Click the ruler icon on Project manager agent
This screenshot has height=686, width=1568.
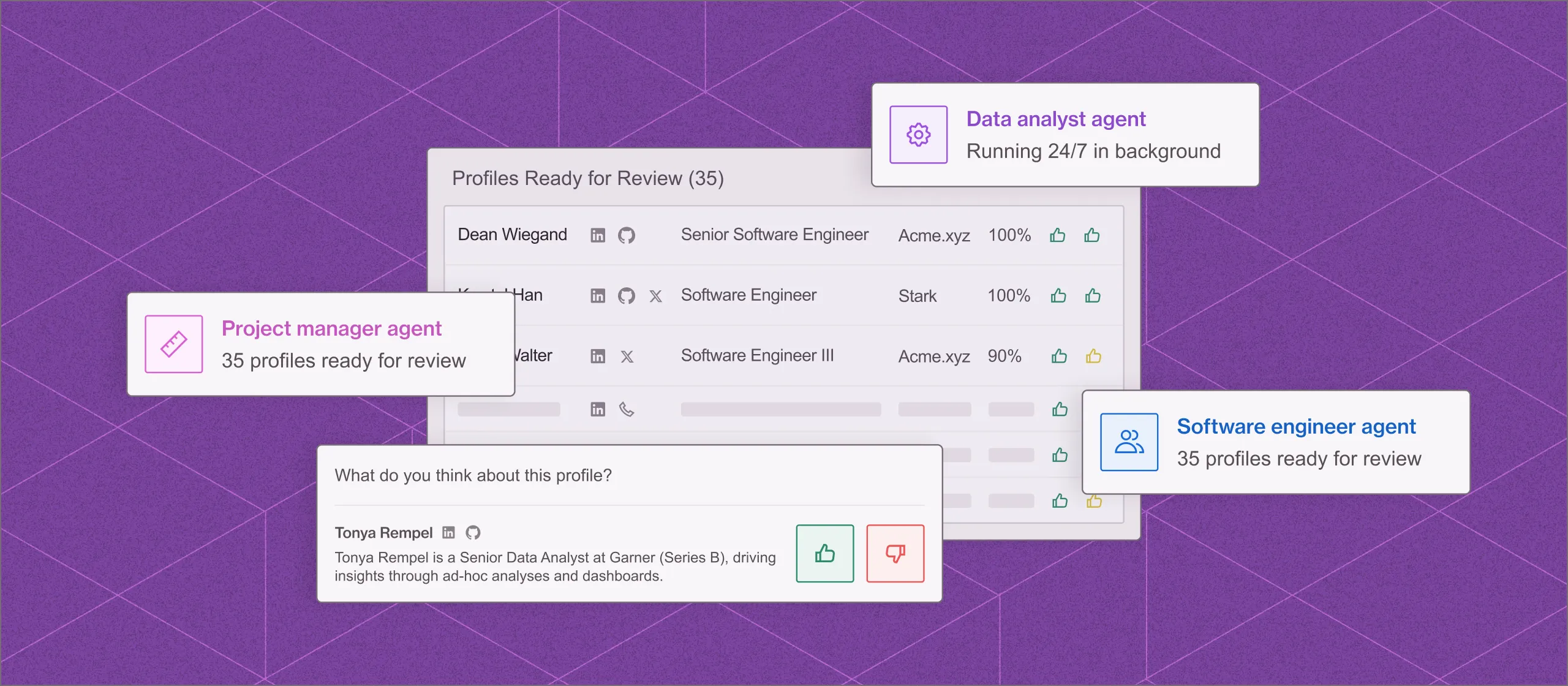point(174,344)
